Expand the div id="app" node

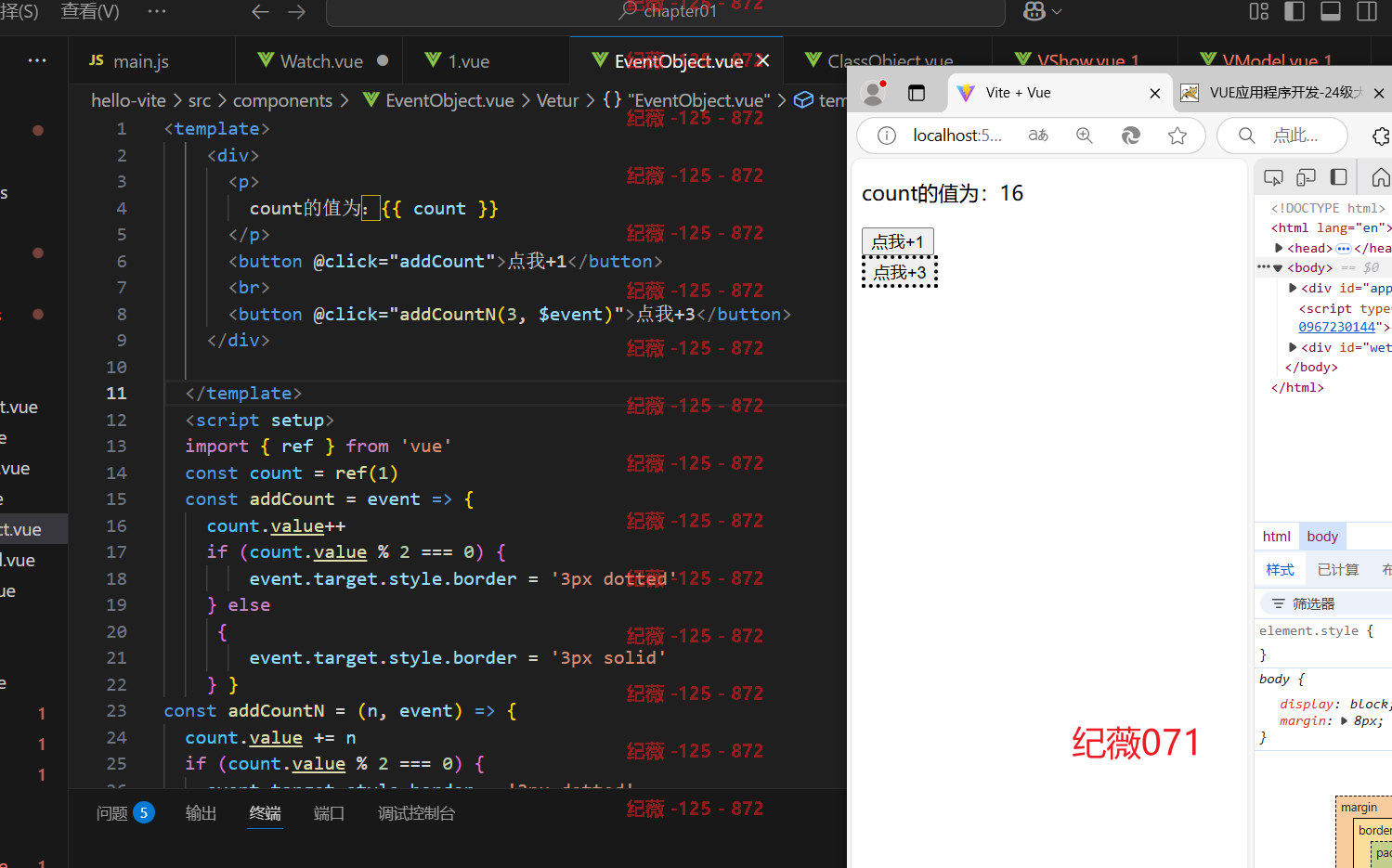coord(1293,288)
